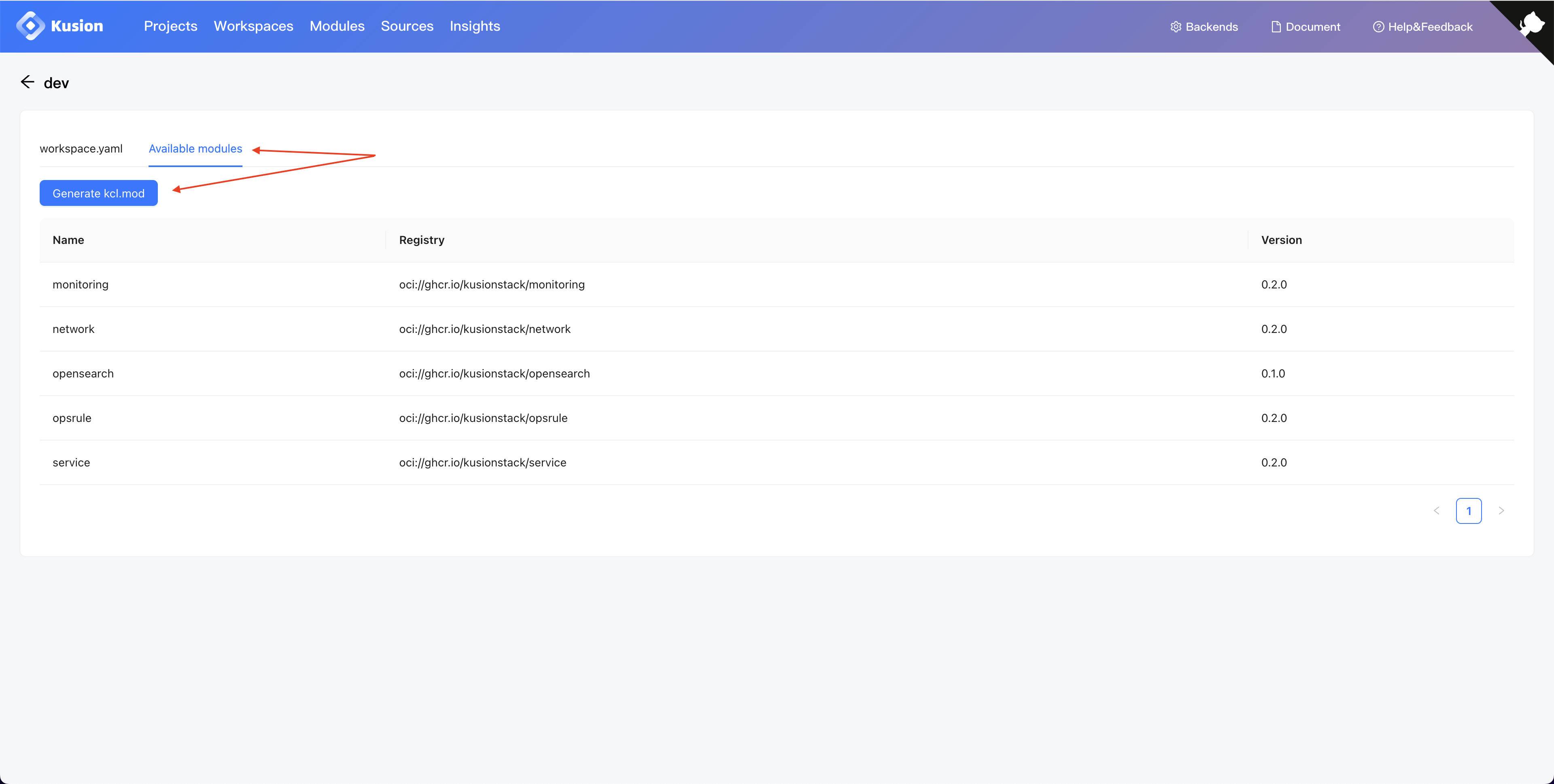
Task: Open the Sources menu item
Action: 407,26
